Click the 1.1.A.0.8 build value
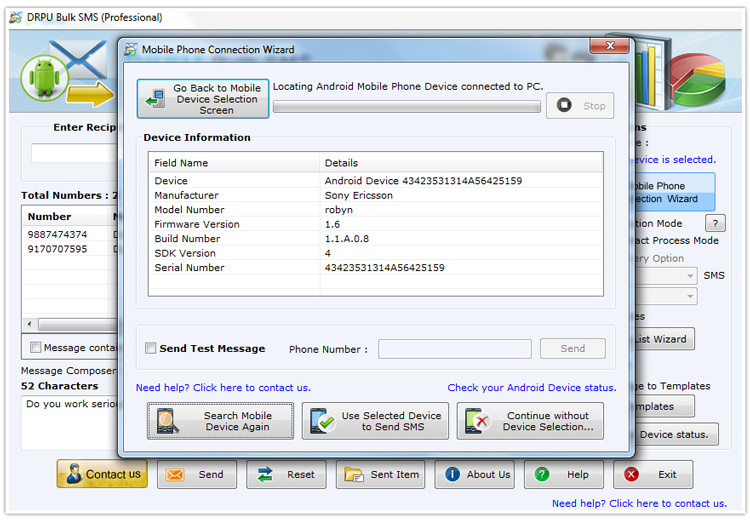This screenshot has height=520, width=750. 347,238
